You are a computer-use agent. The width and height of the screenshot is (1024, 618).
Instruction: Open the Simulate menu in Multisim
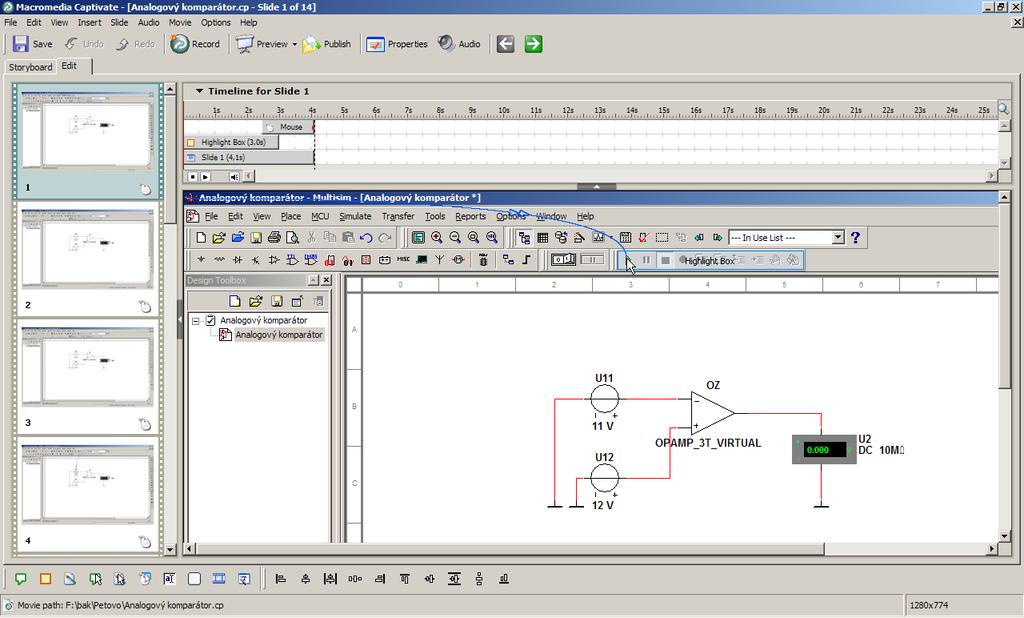(x=355, y=216)
